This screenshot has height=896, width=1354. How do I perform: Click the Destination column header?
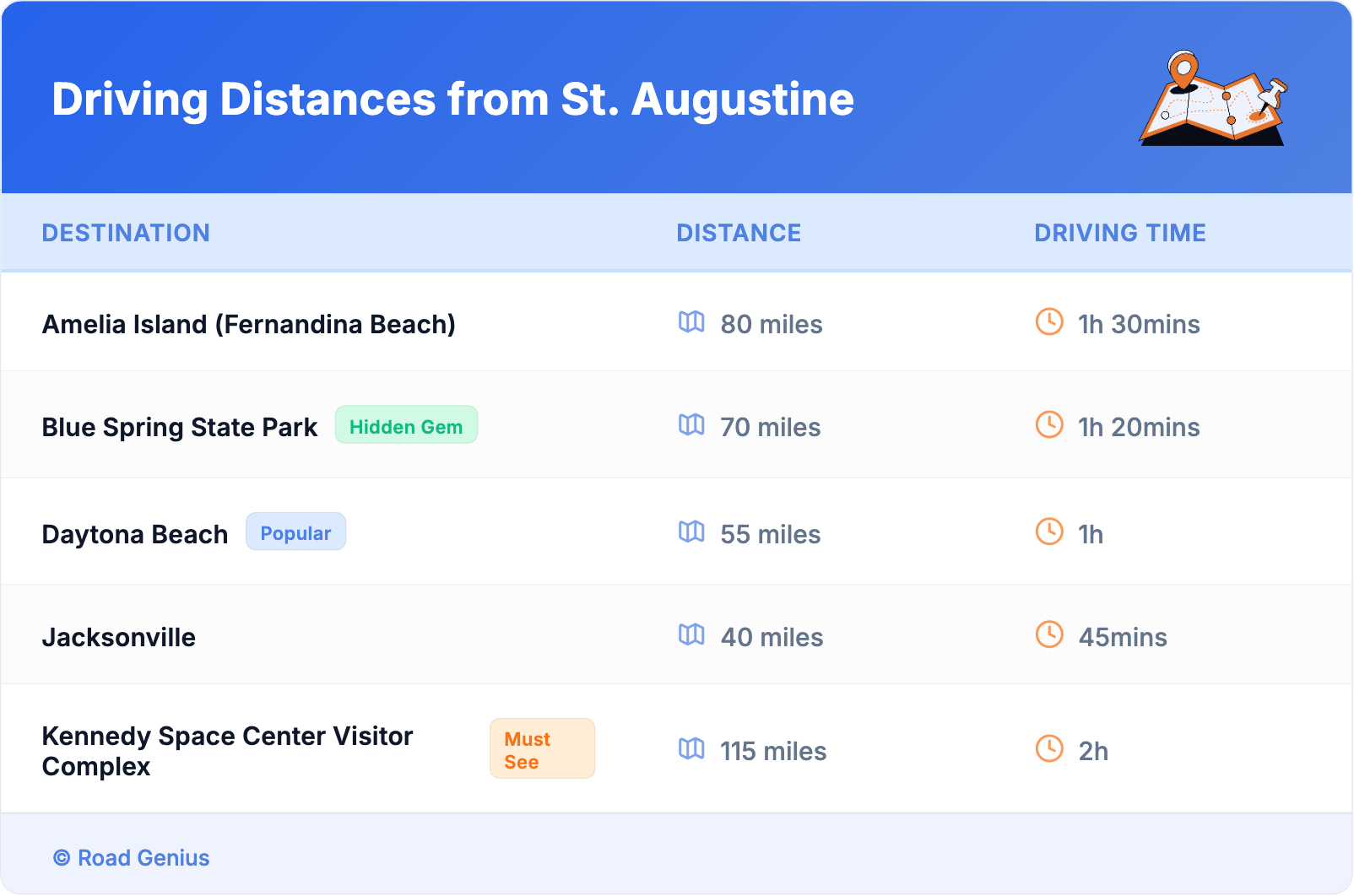126,233
